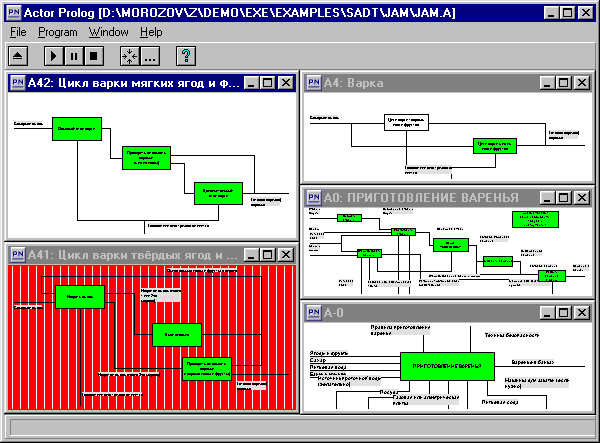Open the Window menu
The width and height of the screenshot is (600, 443).
point(109,32)
